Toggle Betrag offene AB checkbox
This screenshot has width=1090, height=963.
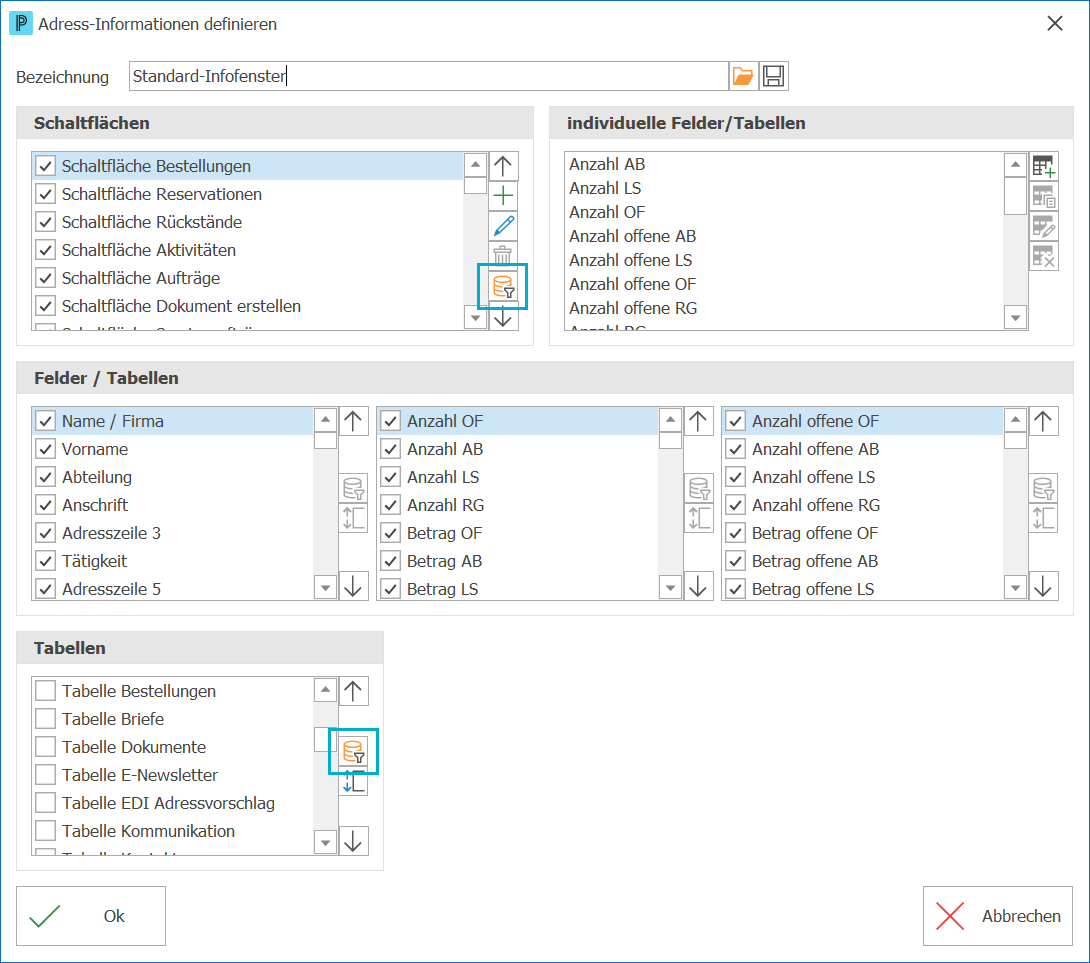click(735, 560)
